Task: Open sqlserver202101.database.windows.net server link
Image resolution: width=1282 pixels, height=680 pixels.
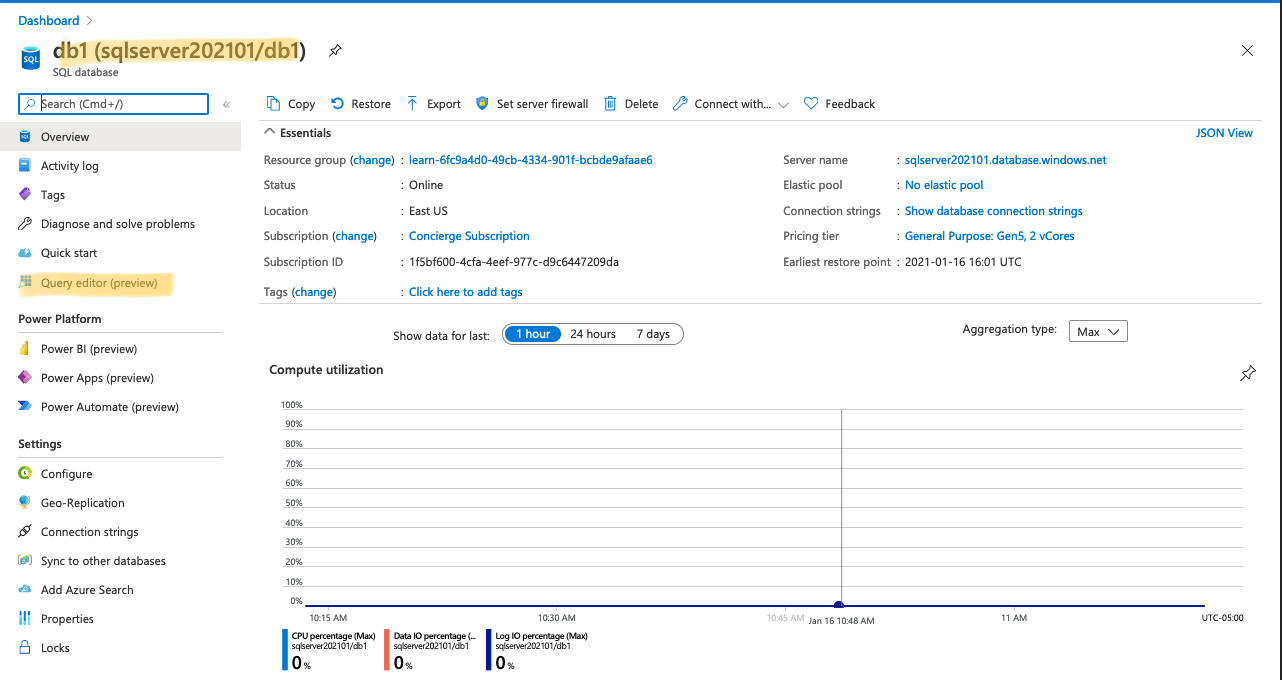Action: [x=1005, y=160]
